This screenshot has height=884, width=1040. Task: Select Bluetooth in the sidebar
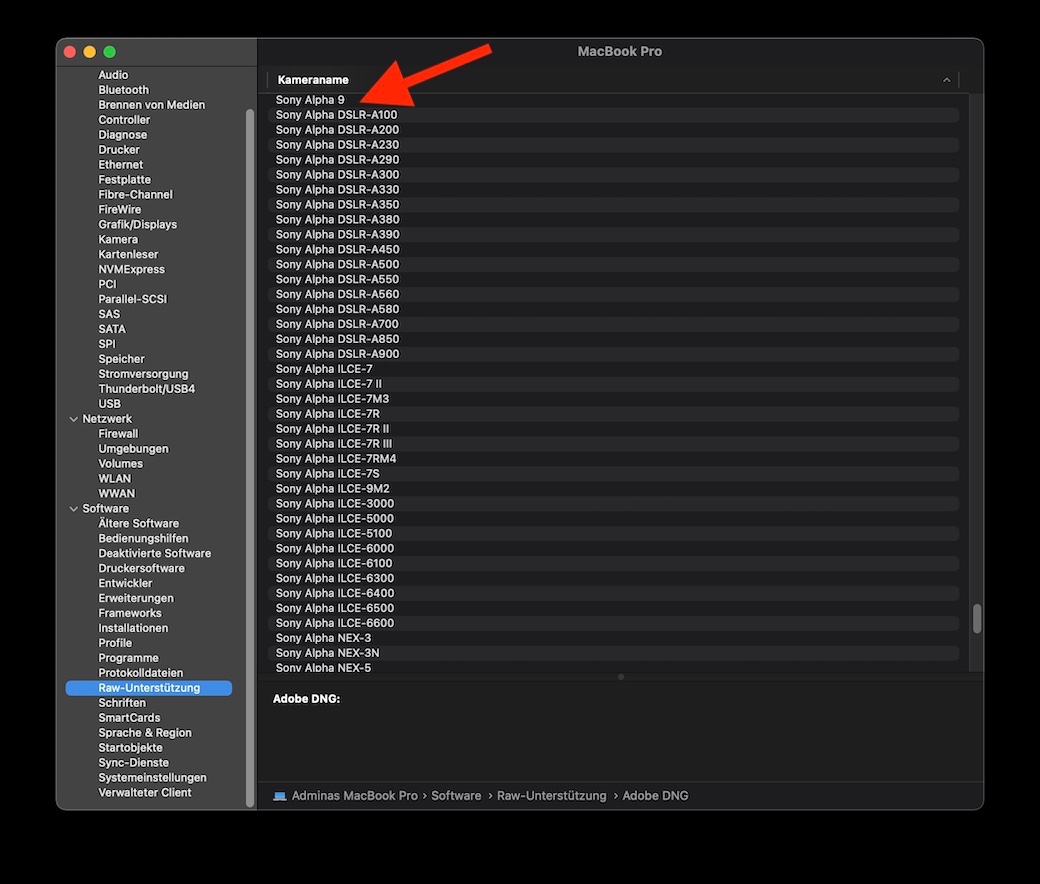click(123, 90)
